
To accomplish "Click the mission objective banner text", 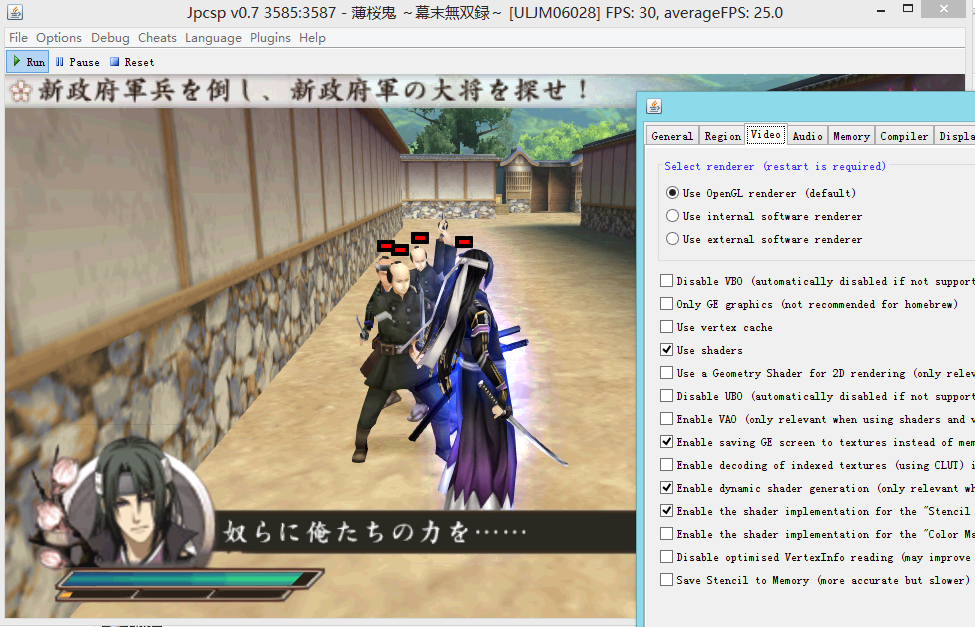I will pos(314,91).
